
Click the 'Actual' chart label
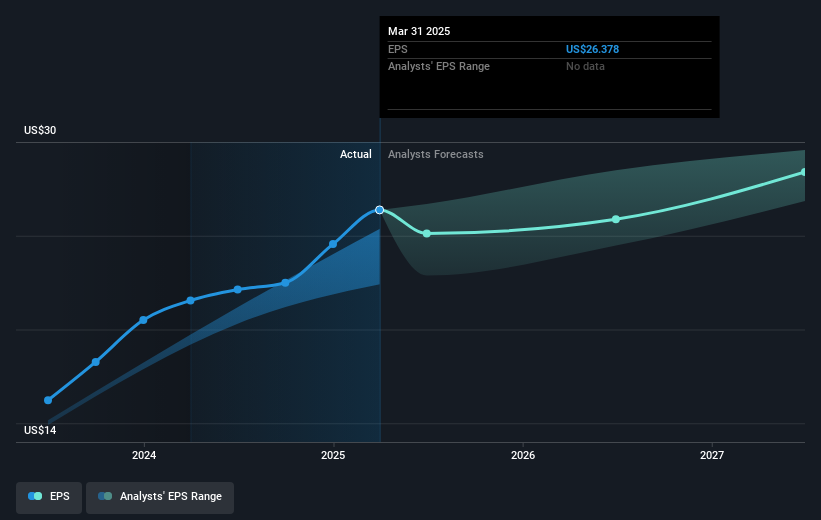pyautogui.click(x=356, y=154)
